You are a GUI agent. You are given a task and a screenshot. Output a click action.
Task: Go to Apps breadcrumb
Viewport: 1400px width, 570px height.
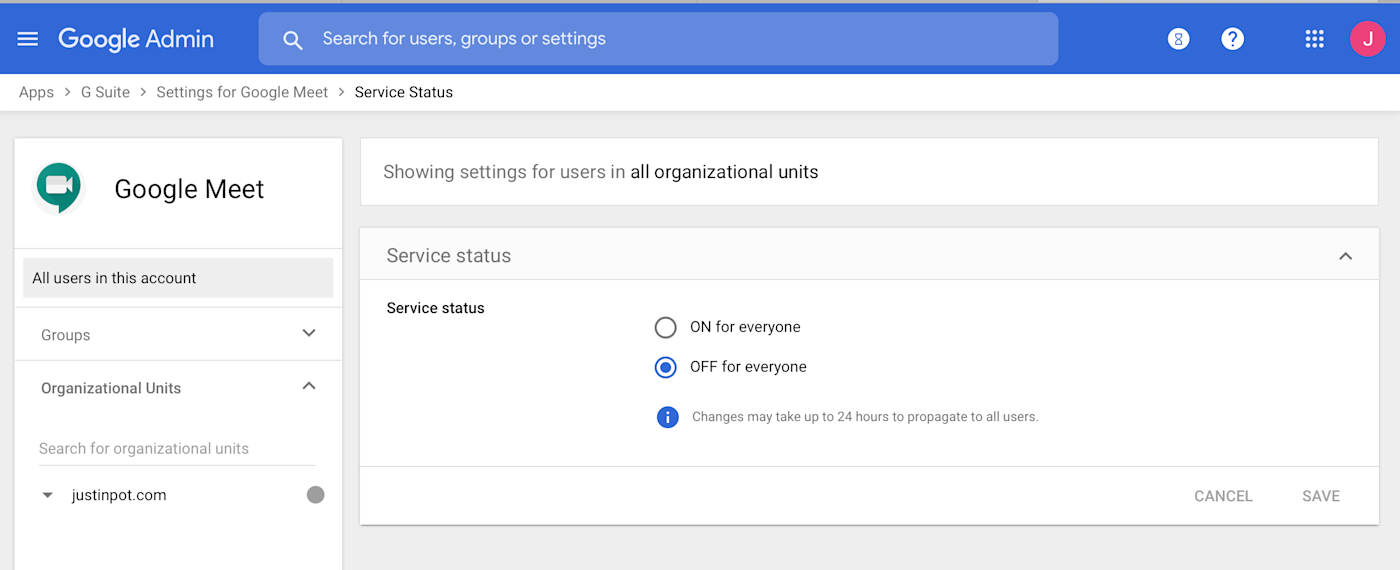tap(36, 92)
